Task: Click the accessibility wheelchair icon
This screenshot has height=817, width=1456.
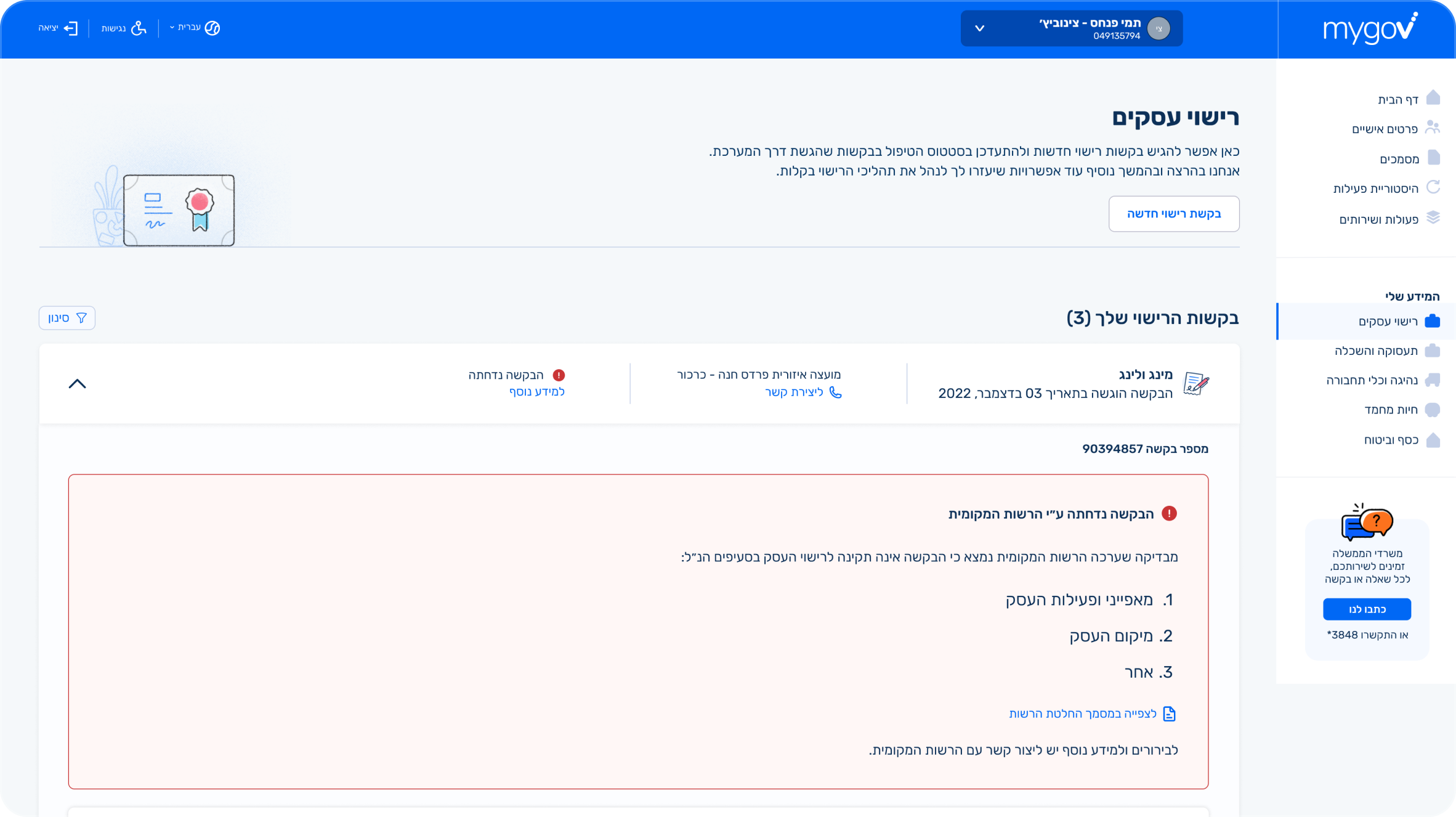Action: point(139,28)
